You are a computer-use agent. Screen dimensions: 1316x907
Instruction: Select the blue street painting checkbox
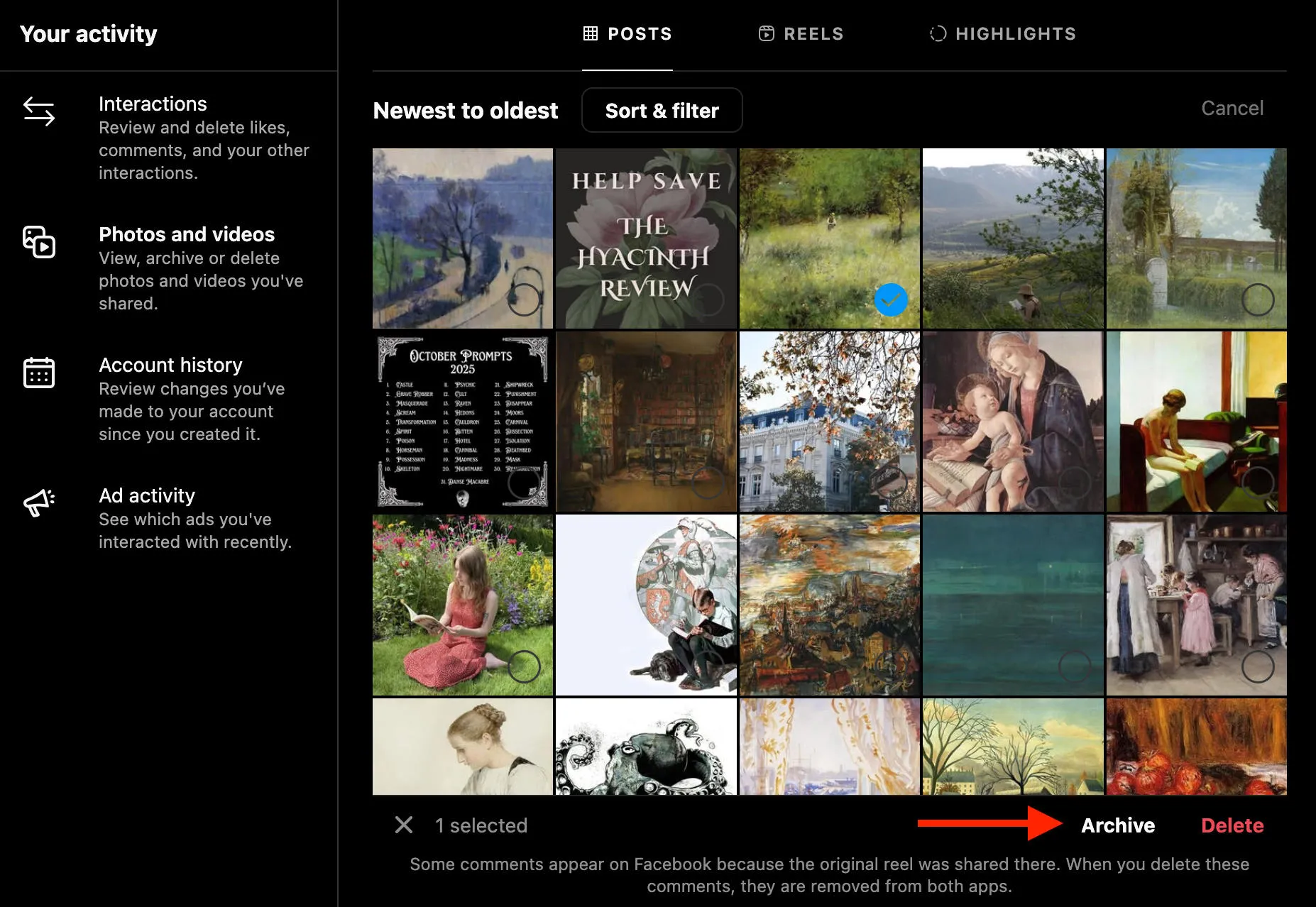tap(524, 299)
